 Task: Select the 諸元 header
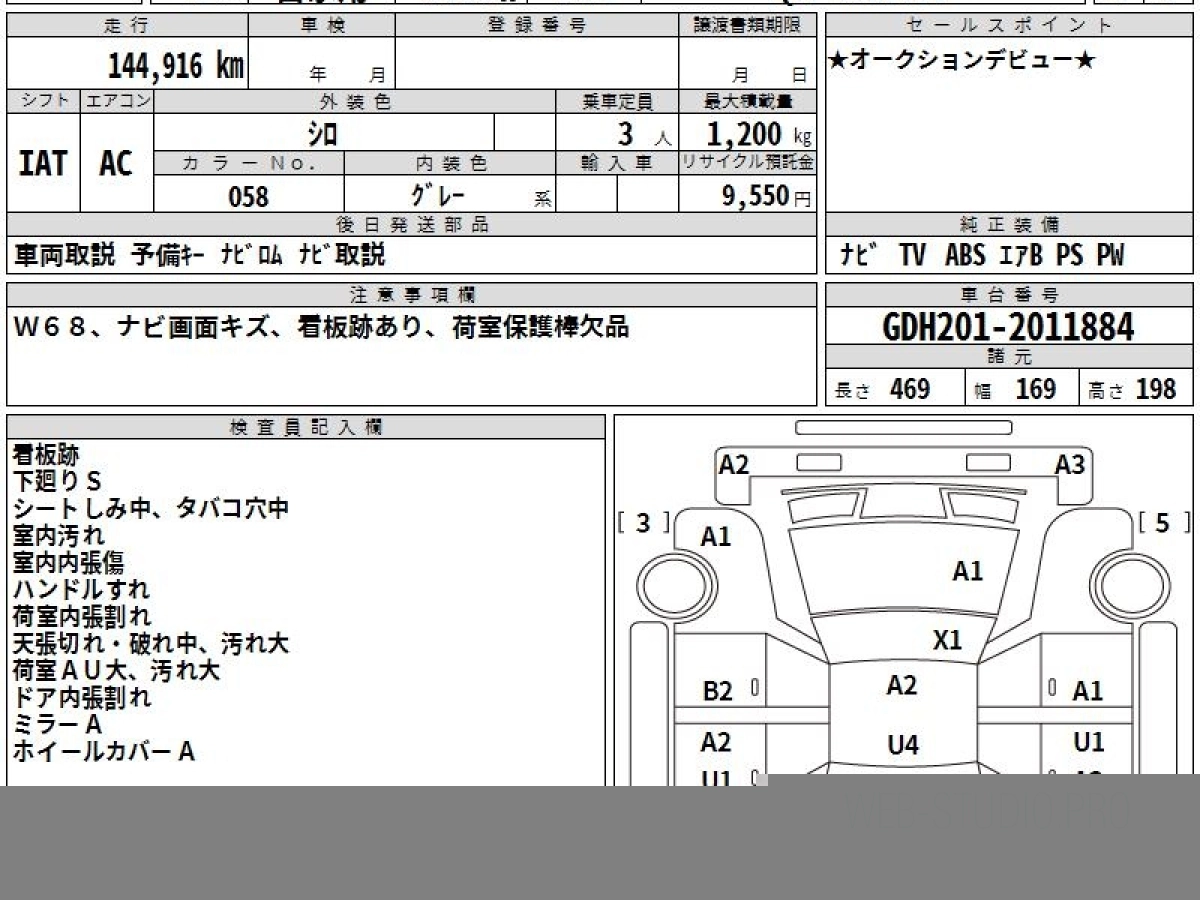click(1010, 357)
